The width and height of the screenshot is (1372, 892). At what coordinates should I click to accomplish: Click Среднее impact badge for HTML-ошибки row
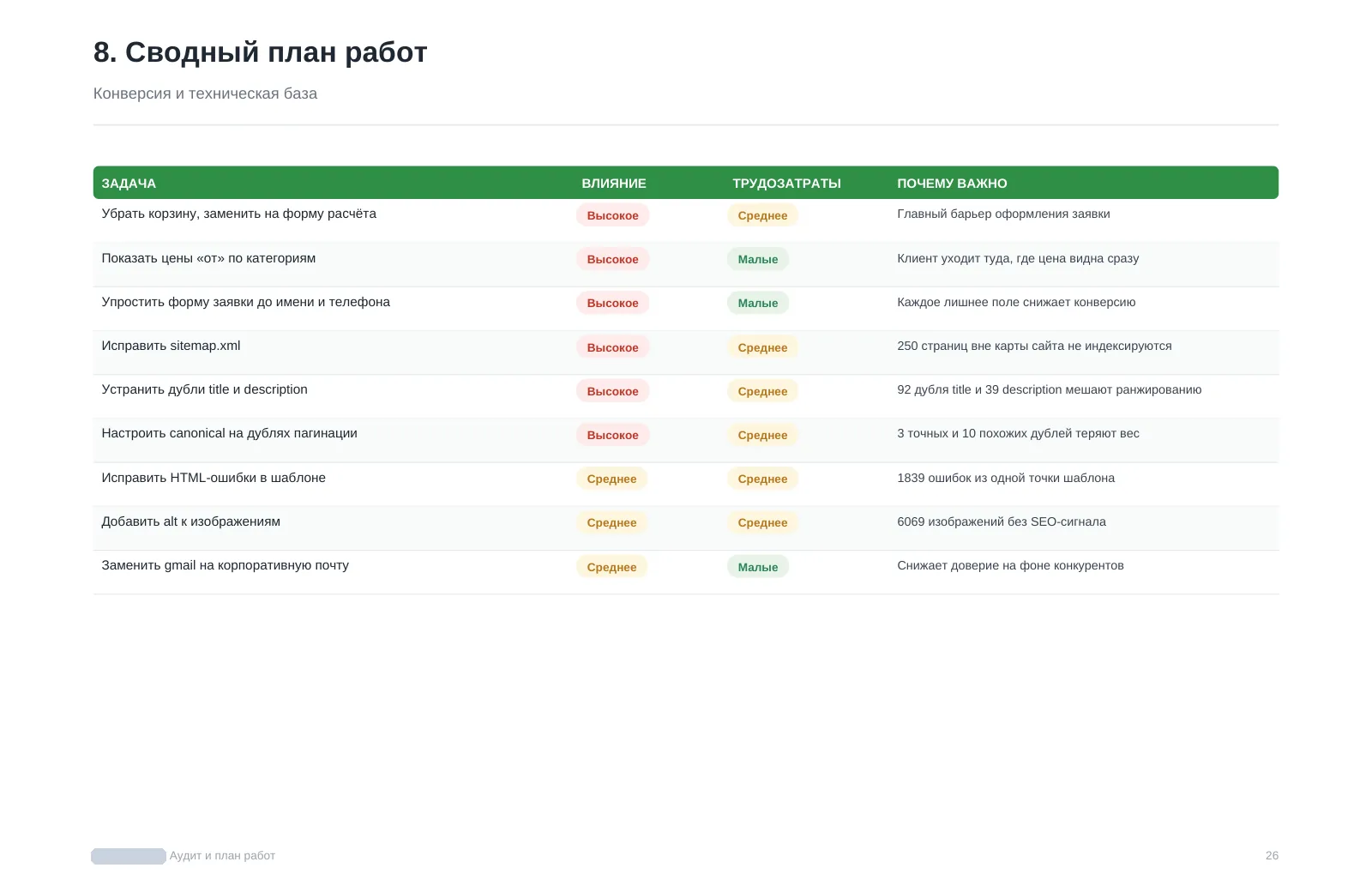(611, 479)
